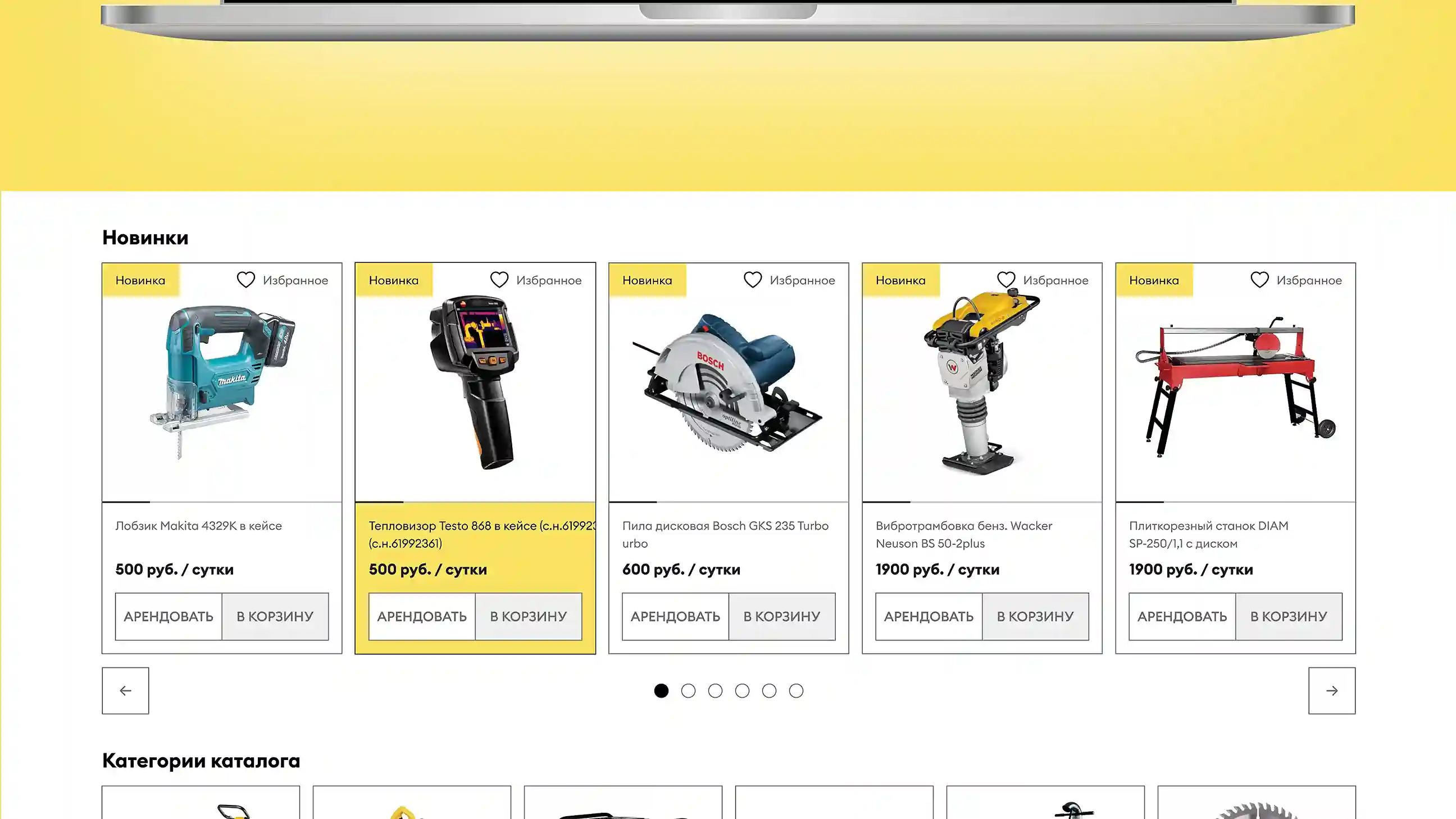Image resolution: width=1456 pixels, height=819 pixels.
Task: Click Новинка badge on Bosch GKS 235 card
Action: [x=648, y=280]
